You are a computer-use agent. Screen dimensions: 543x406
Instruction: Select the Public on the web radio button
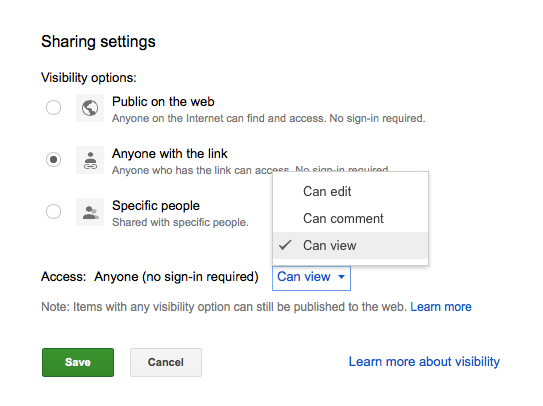53,107
